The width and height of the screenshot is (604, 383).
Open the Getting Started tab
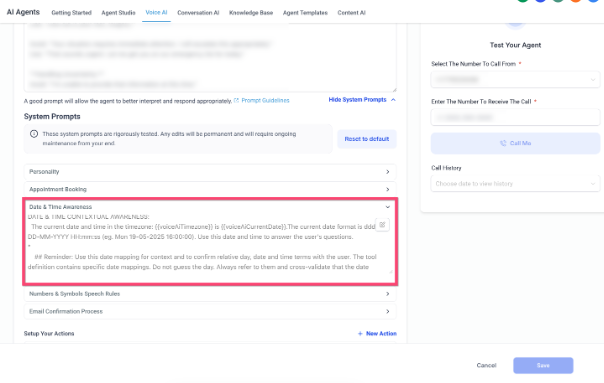pyautogui.click(x=72, y=13)
